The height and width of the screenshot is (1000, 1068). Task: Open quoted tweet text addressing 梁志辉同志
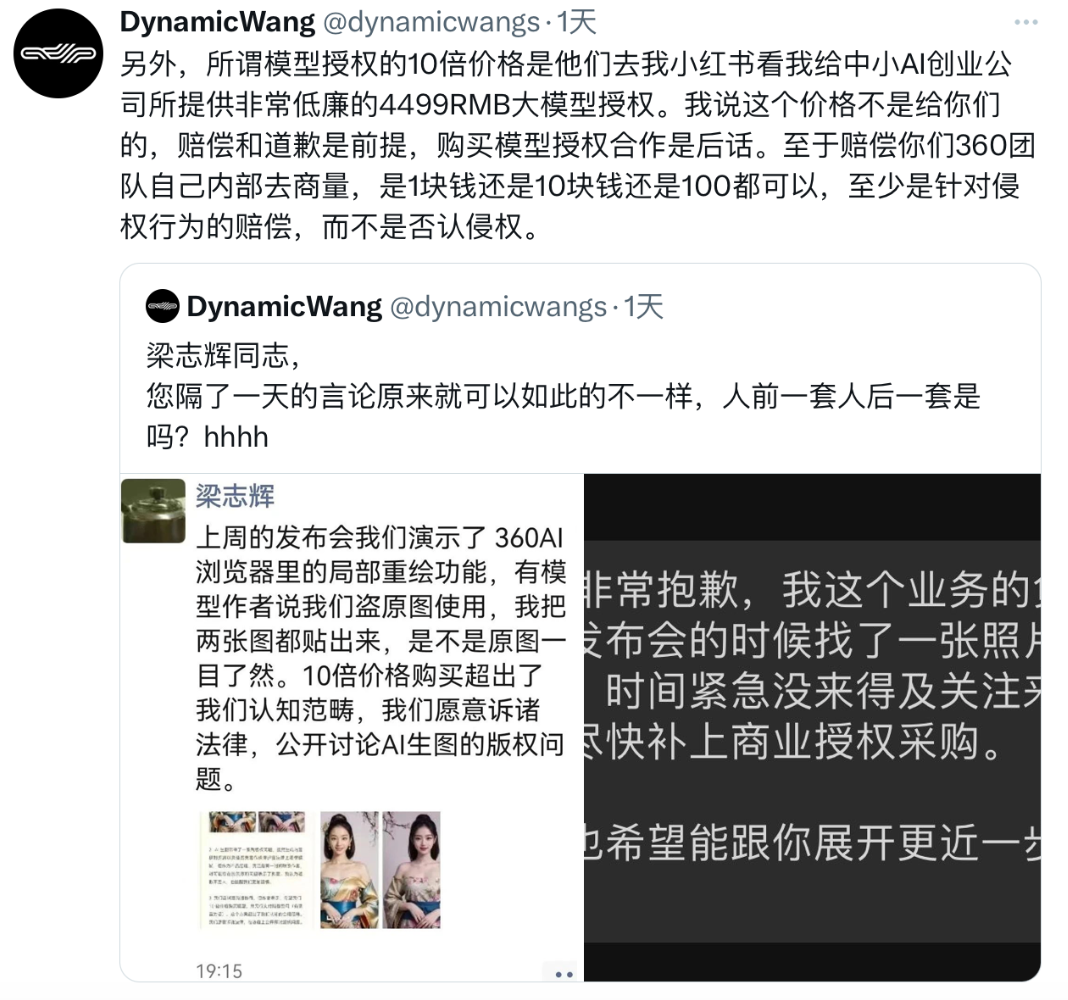tap(563, 396)
